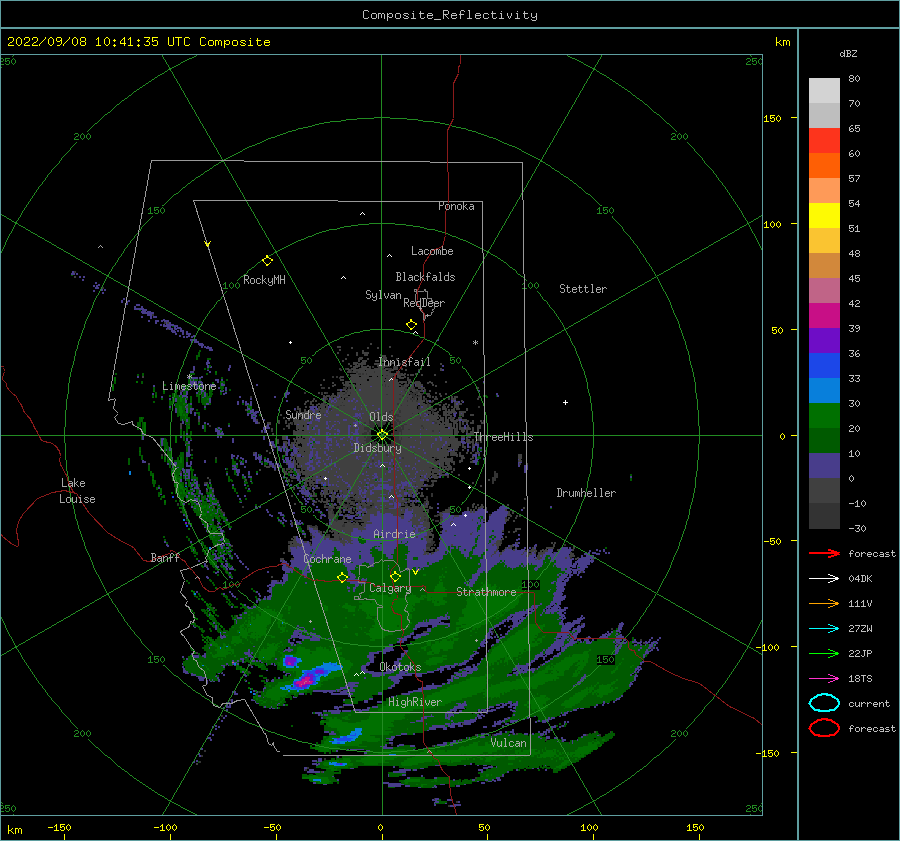This screenshot has height=841, width=900.
Task: Click the km unit label at top right
Action: [x=782, y=42]
